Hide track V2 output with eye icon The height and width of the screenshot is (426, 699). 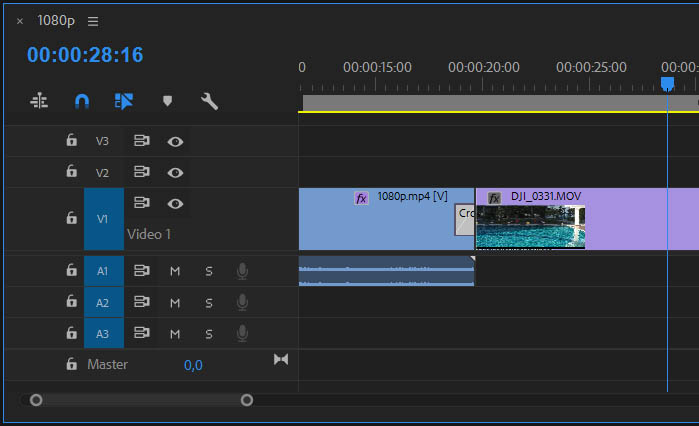pos(175,172)
